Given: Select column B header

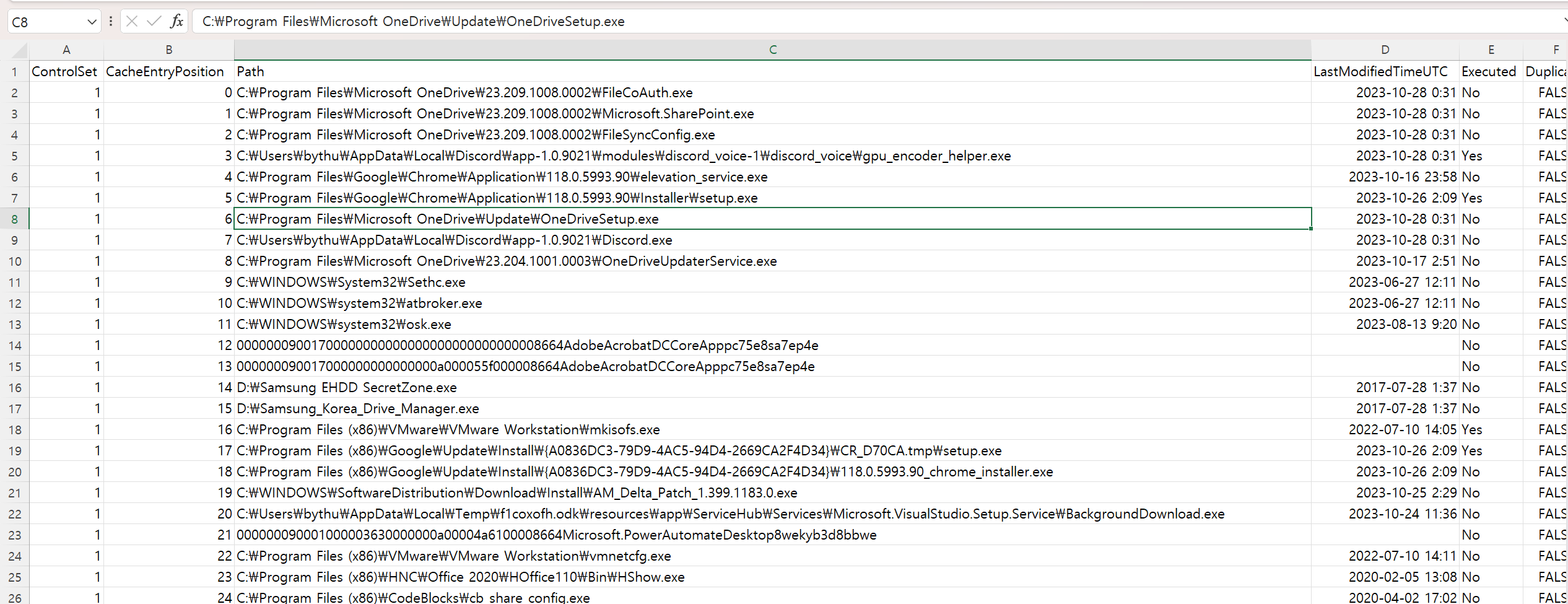Looking at the screenshot, I should coord(168,50).
